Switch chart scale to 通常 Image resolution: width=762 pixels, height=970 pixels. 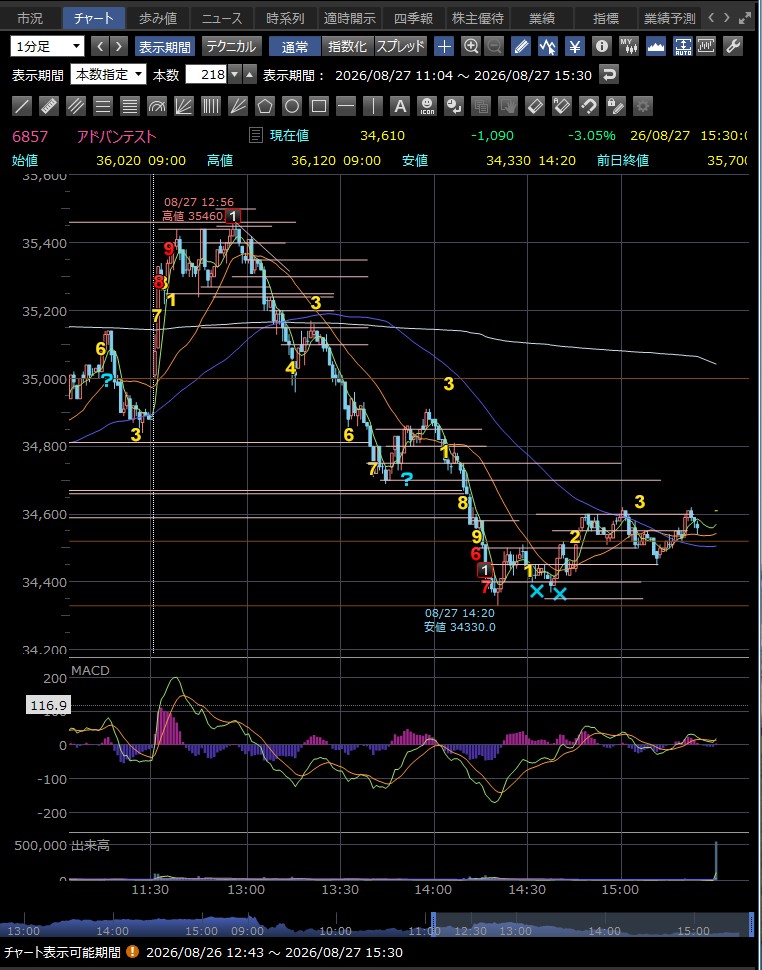point(294,46)
